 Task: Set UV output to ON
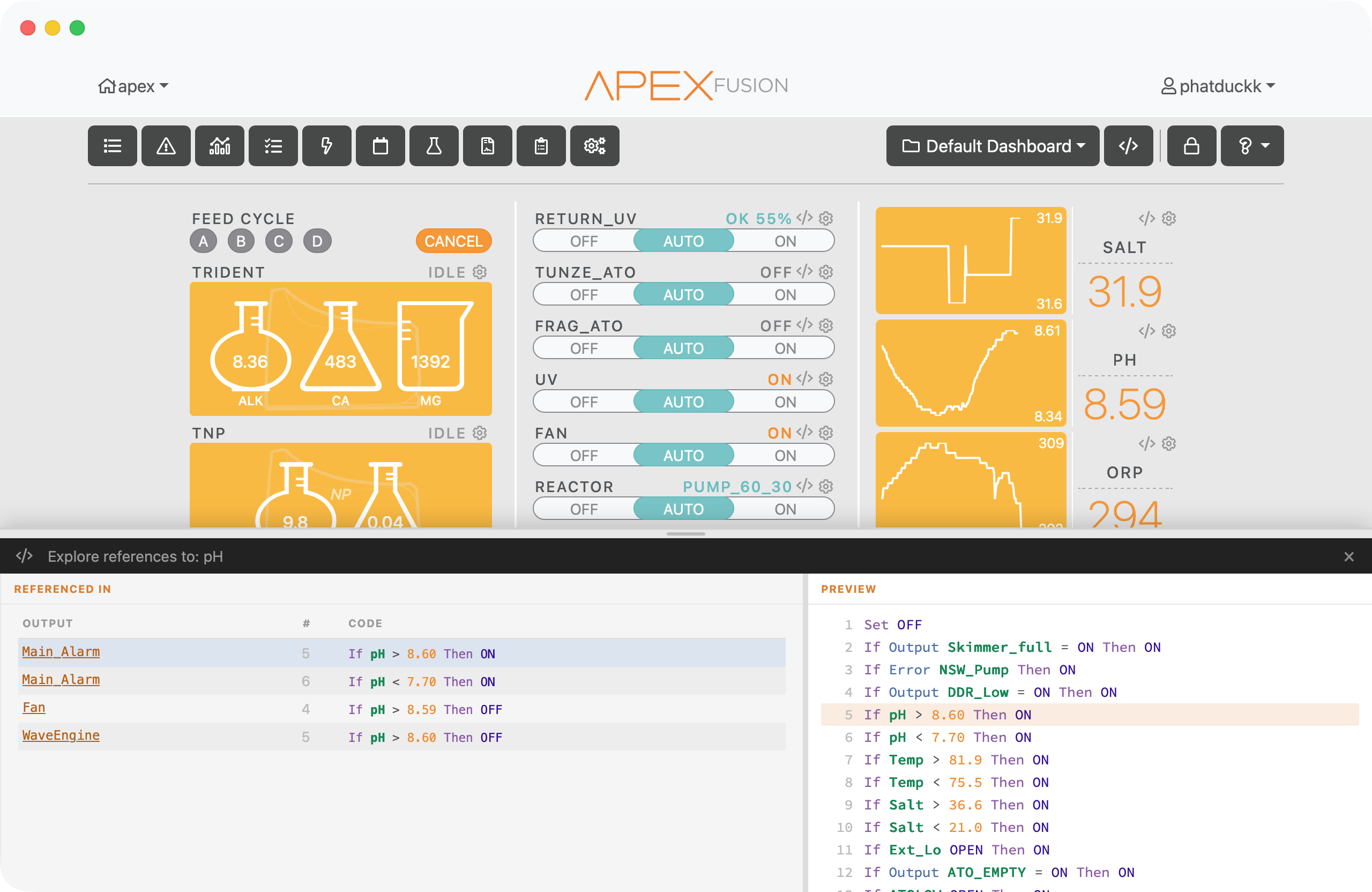(785, 402)
